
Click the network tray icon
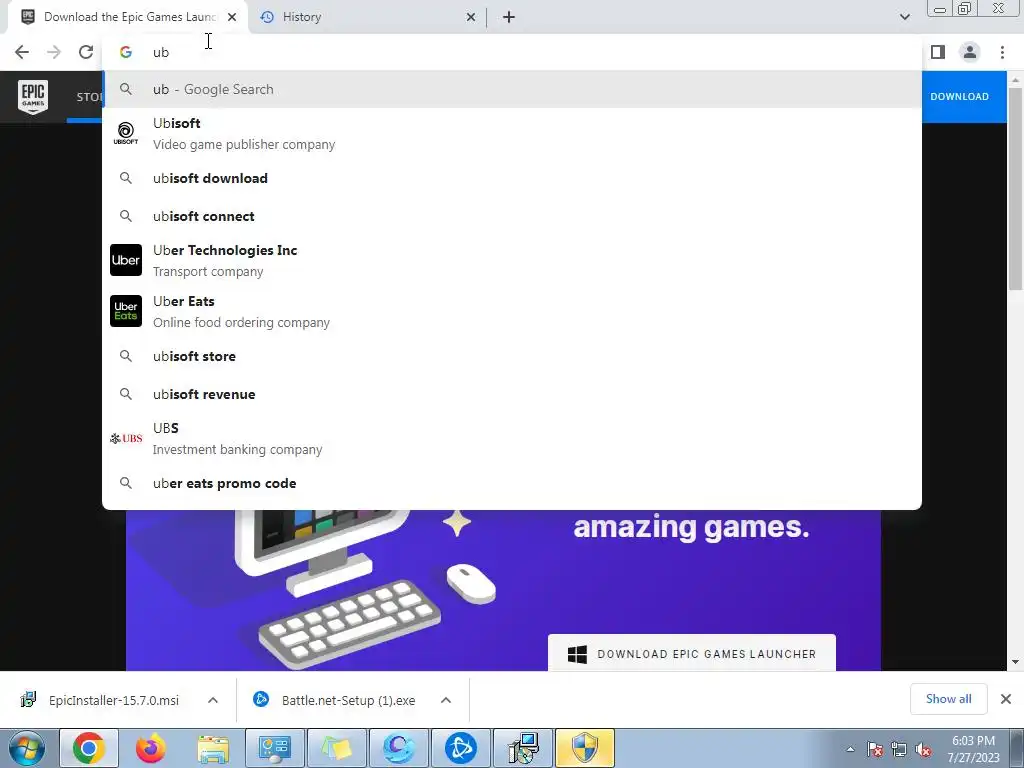click(x=899, y=750)
